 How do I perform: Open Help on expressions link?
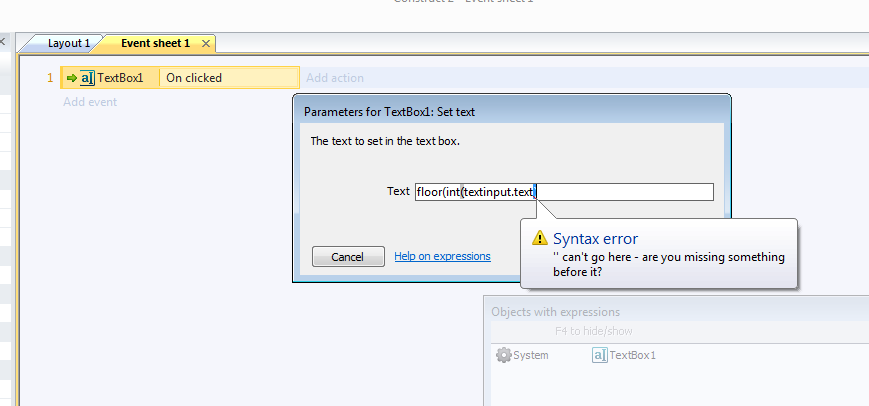pos(442,256)
